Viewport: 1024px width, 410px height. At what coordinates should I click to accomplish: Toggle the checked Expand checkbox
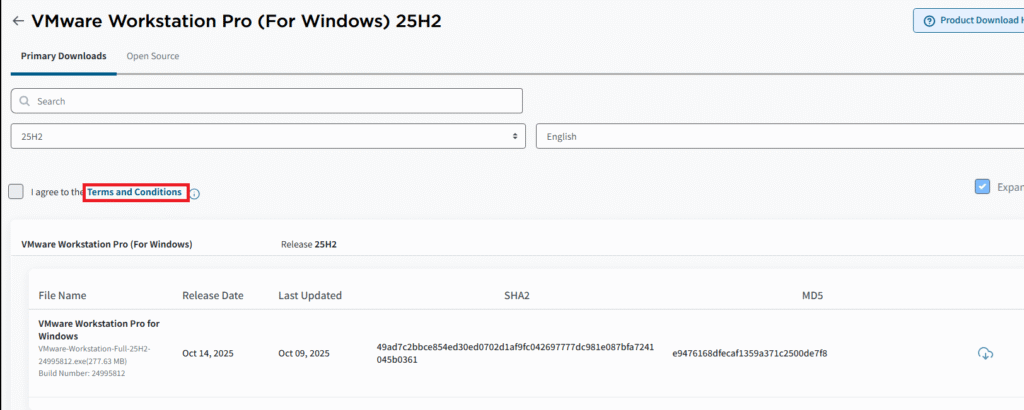982,187
